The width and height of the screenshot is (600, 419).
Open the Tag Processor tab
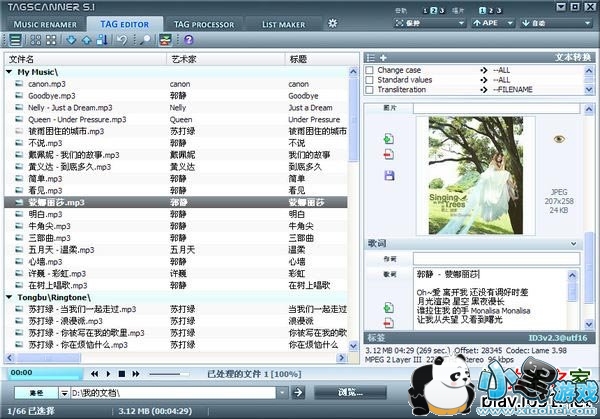click(204, 24)
